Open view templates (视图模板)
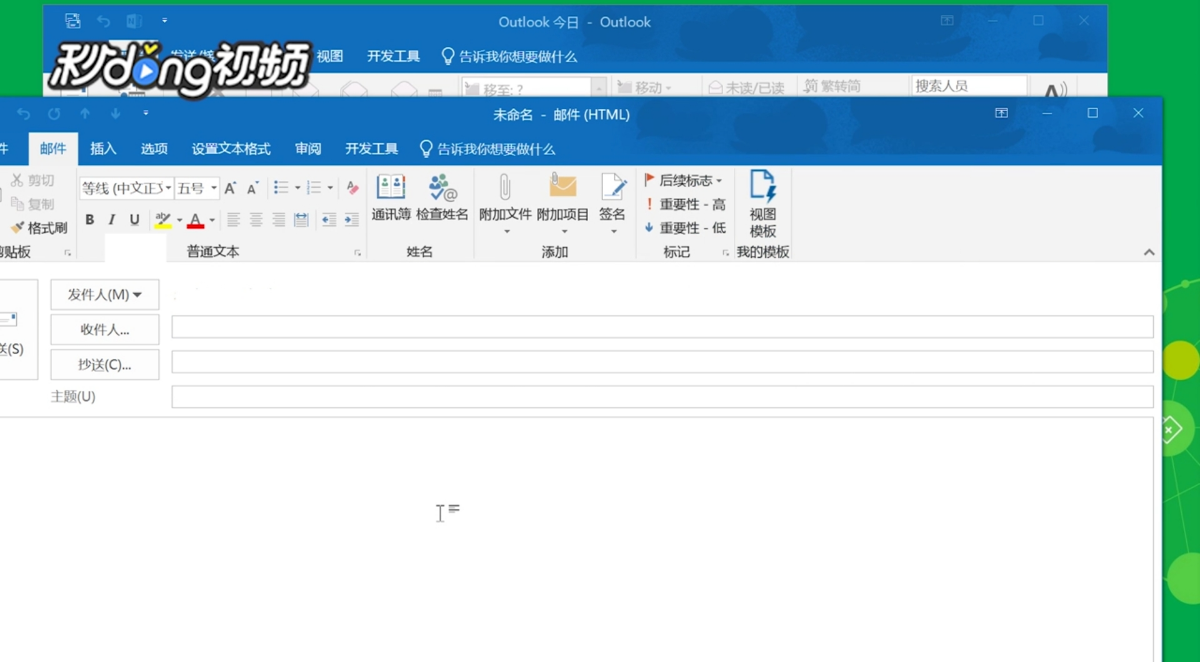The image size is (1200, 662). (763, 204)
